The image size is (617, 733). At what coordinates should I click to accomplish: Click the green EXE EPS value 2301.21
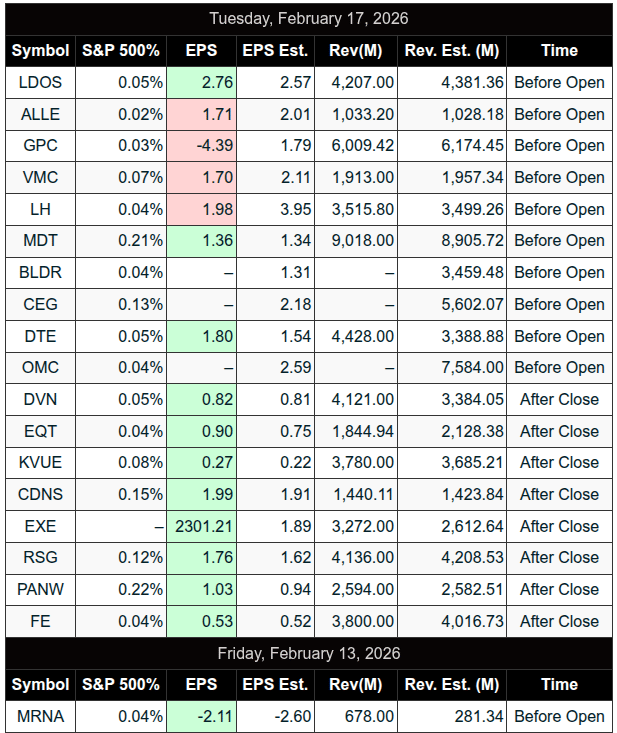[203, 526]
